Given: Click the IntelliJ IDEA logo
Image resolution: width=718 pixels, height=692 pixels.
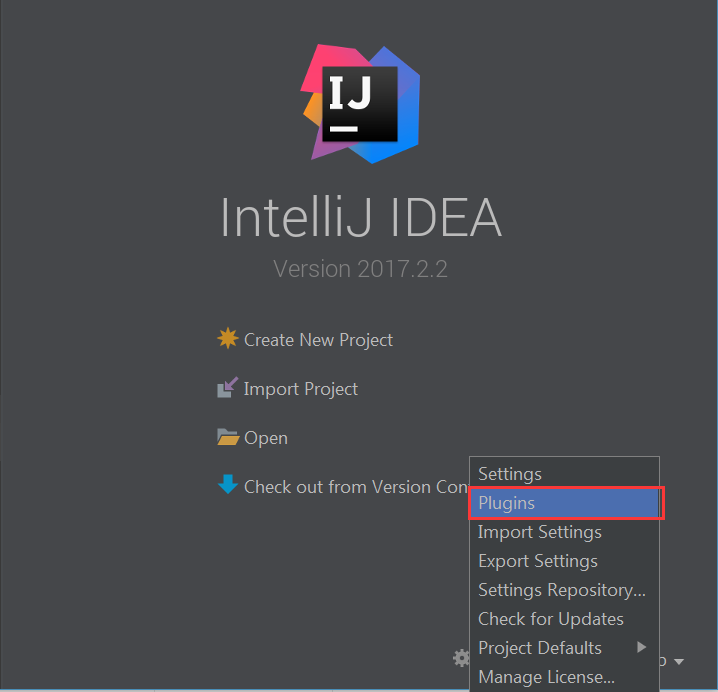Looking at the screenshot, I should (360, 104).
